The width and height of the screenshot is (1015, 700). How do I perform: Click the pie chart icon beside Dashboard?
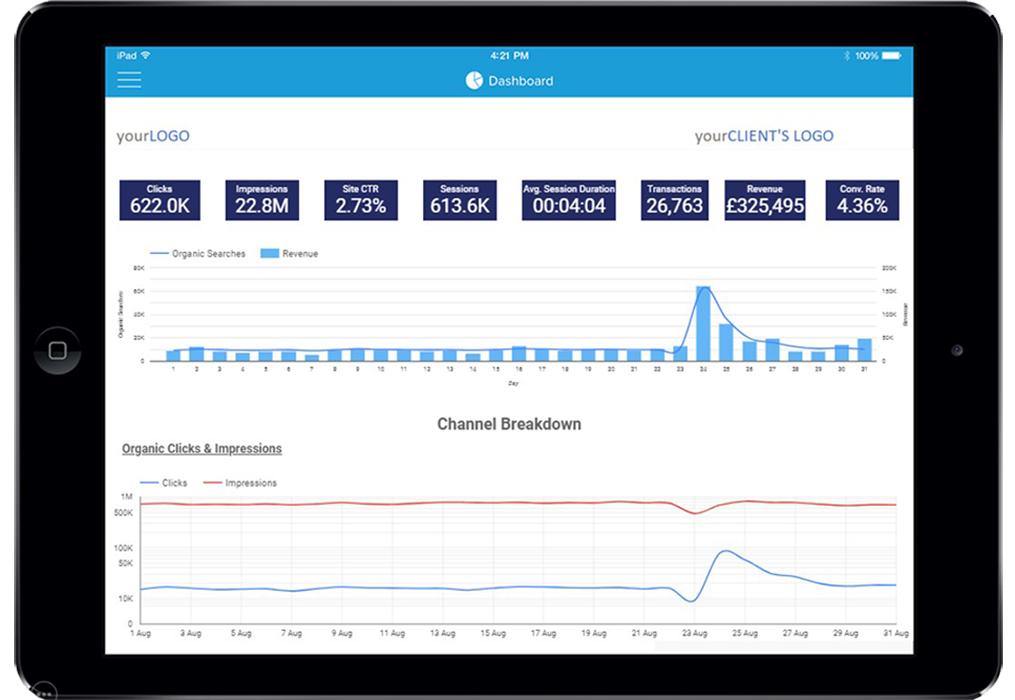click(474, 80)
